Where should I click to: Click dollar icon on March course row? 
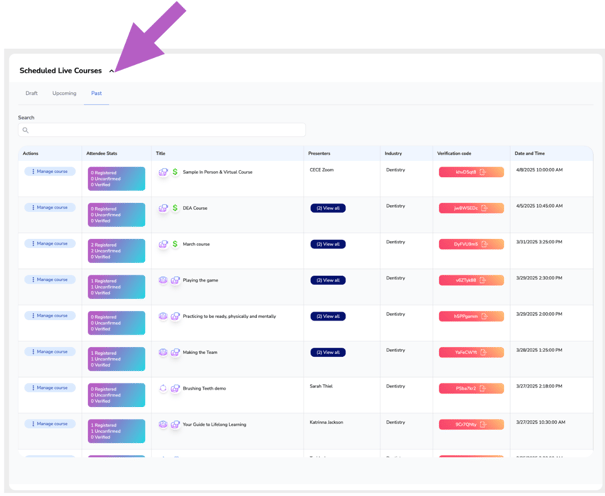[x=175, y=244]
